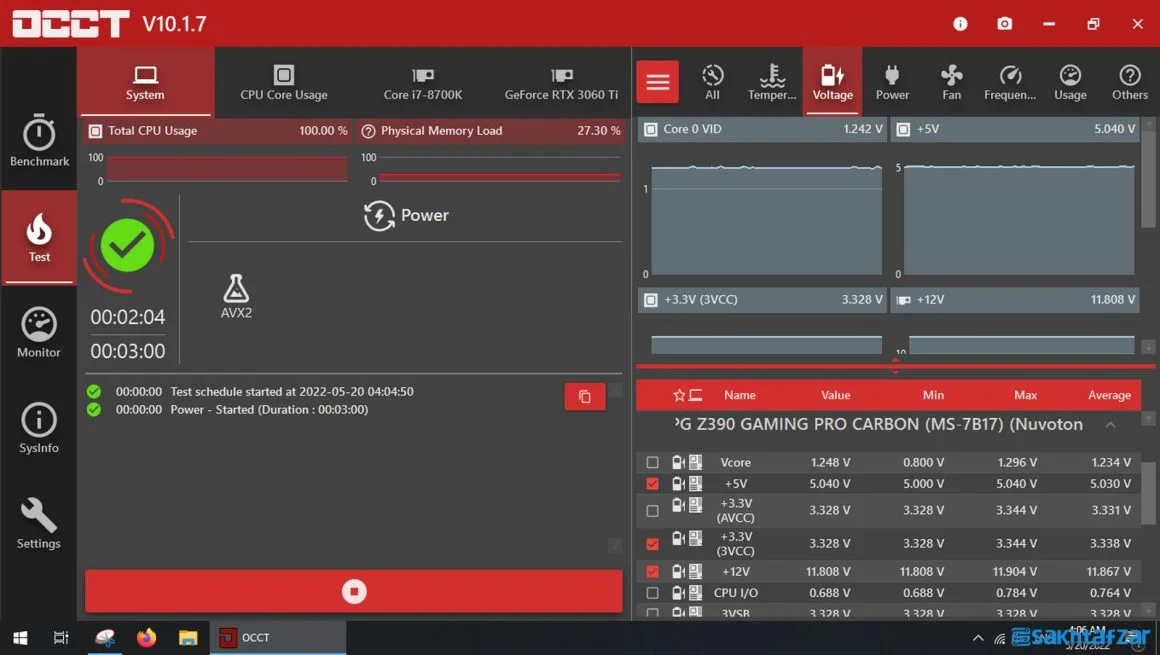Screen dimensions: 1160x655
Task: Toggle the Total CPU Usage graph icon
Action: tap(95, 131)
